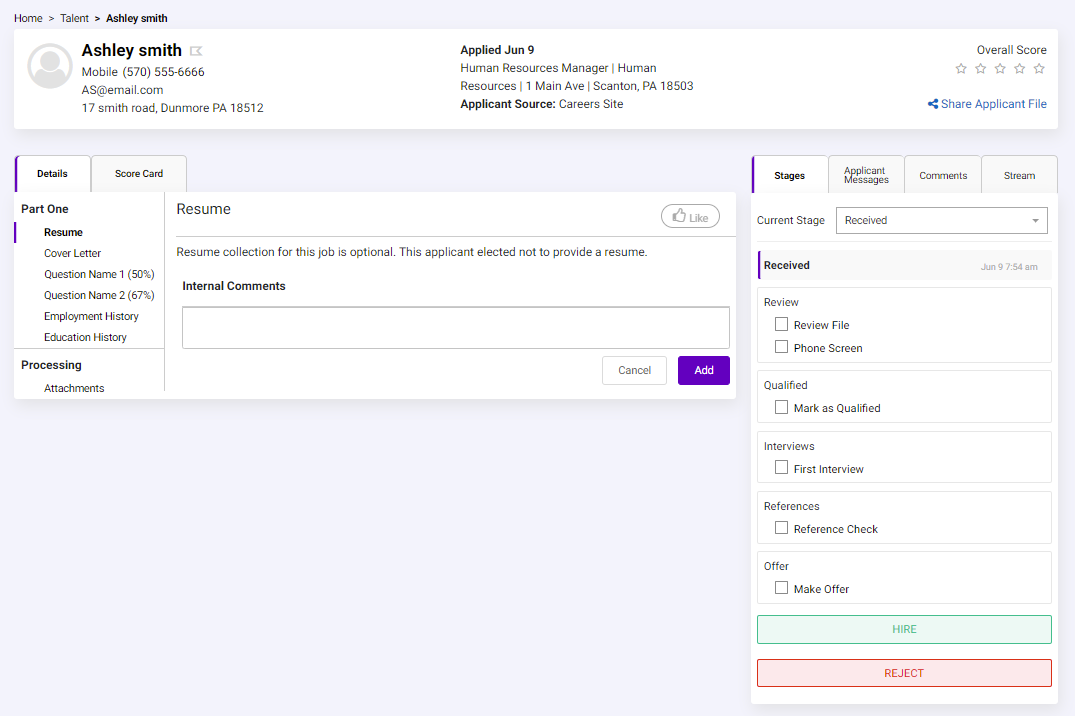The height and width of the screenshot is (716, 1075).
Task: Open Question Name 1 (50%)
Action: coord(99,274)
